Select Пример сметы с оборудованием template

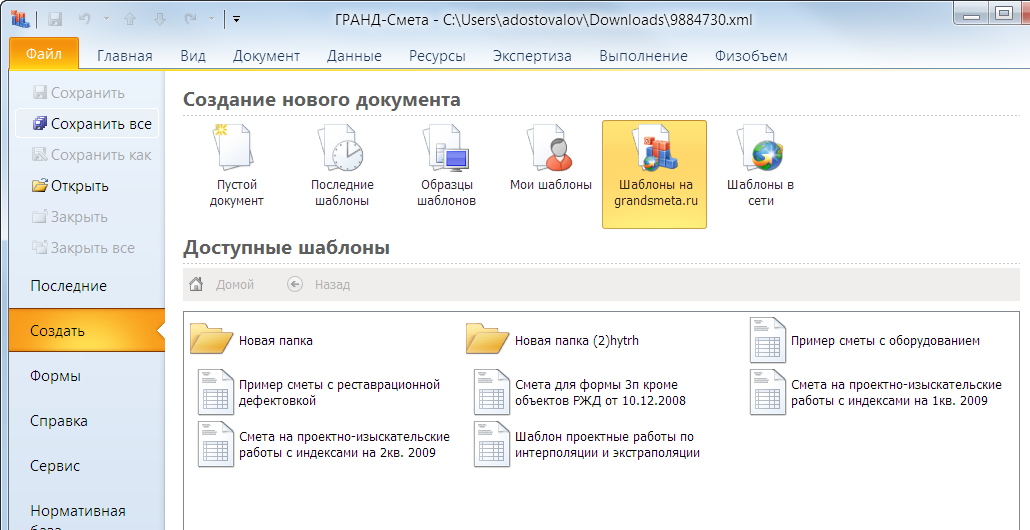(x=866, y=340)
